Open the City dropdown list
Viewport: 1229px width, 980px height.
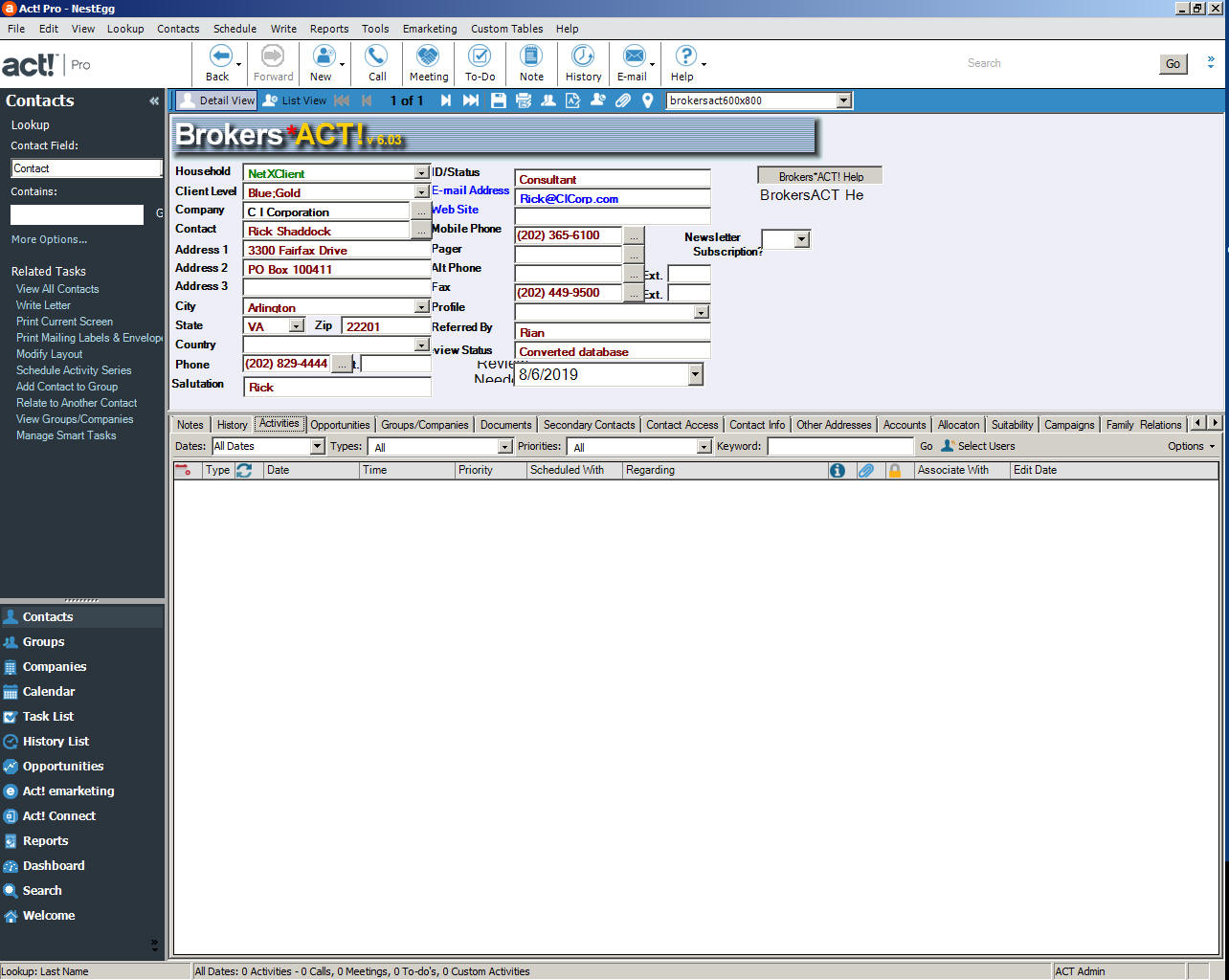[421, 307]
